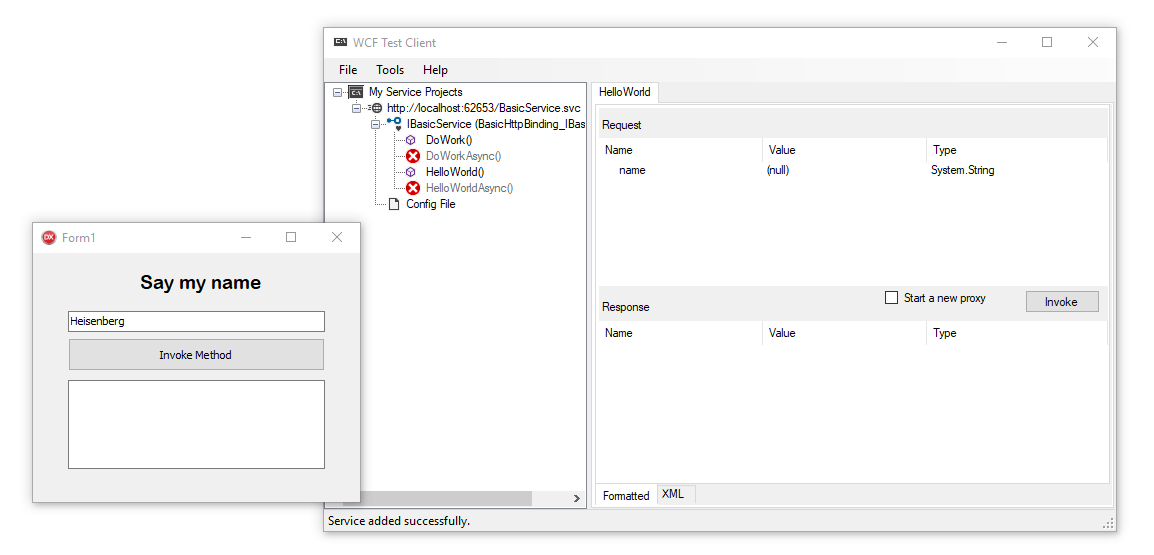Collapse the localhost BasicService.svc node
This screenshot has height=555, width=1154.
[x=357, y=108]
